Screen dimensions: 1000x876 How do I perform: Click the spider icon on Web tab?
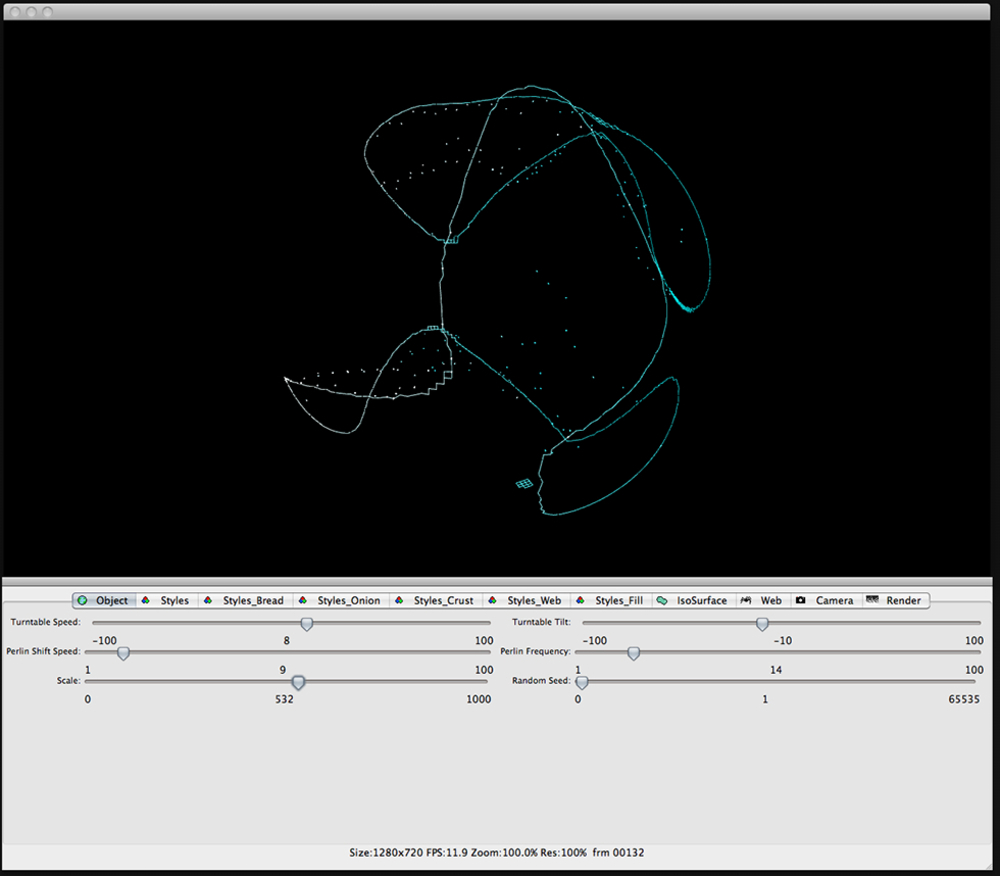click(x=746, y=600)
